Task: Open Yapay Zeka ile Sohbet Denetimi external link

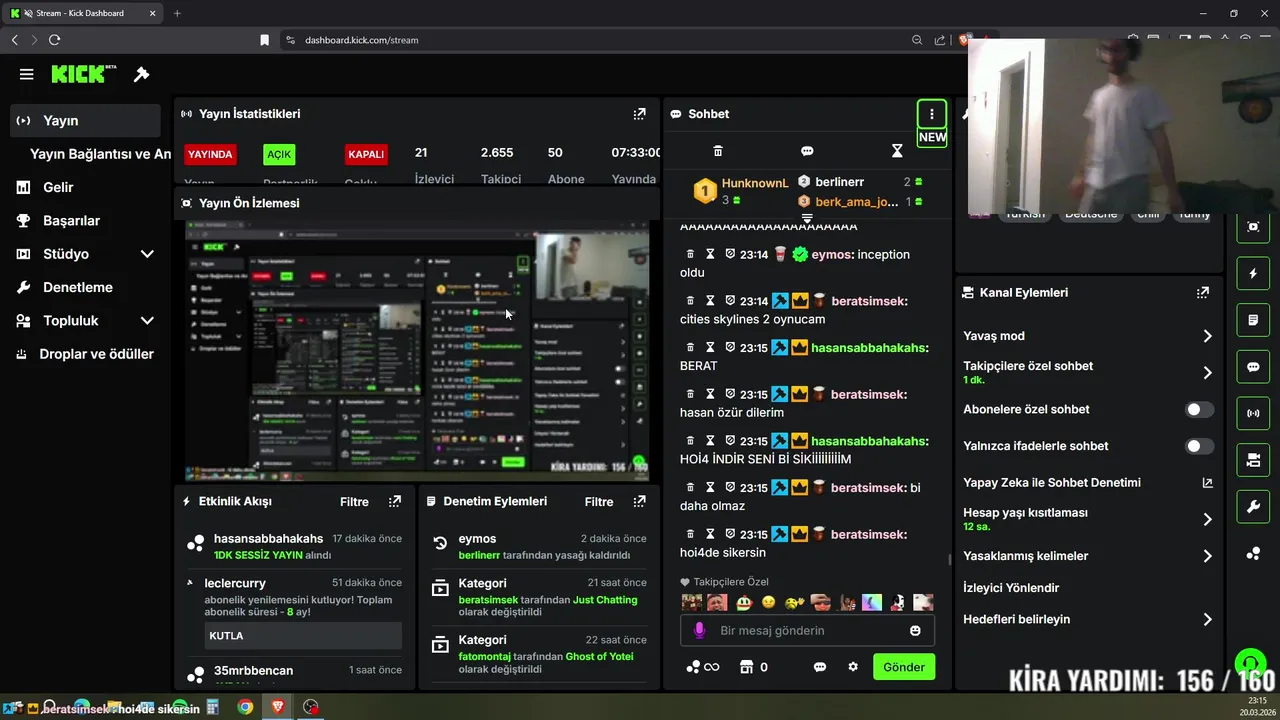Action: point(1207,482)
